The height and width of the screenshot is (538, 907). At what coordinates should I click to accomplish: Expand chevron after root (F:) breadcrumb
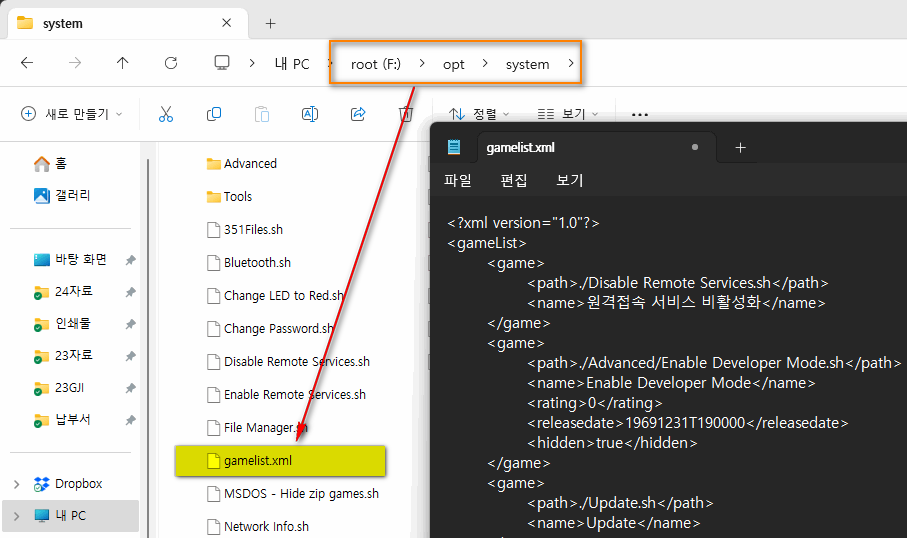click(422, 63)
